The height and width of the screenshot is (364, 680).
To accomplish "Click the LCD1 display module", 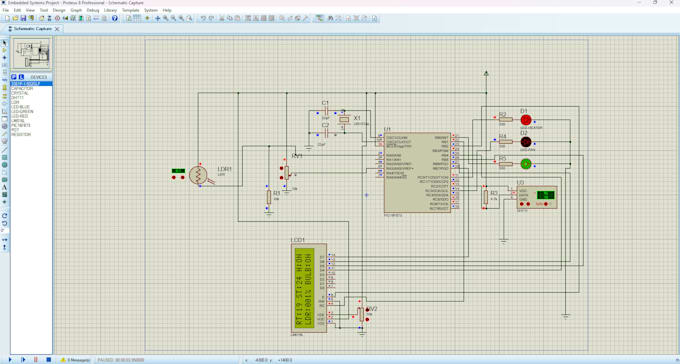I will coord(309,288).
